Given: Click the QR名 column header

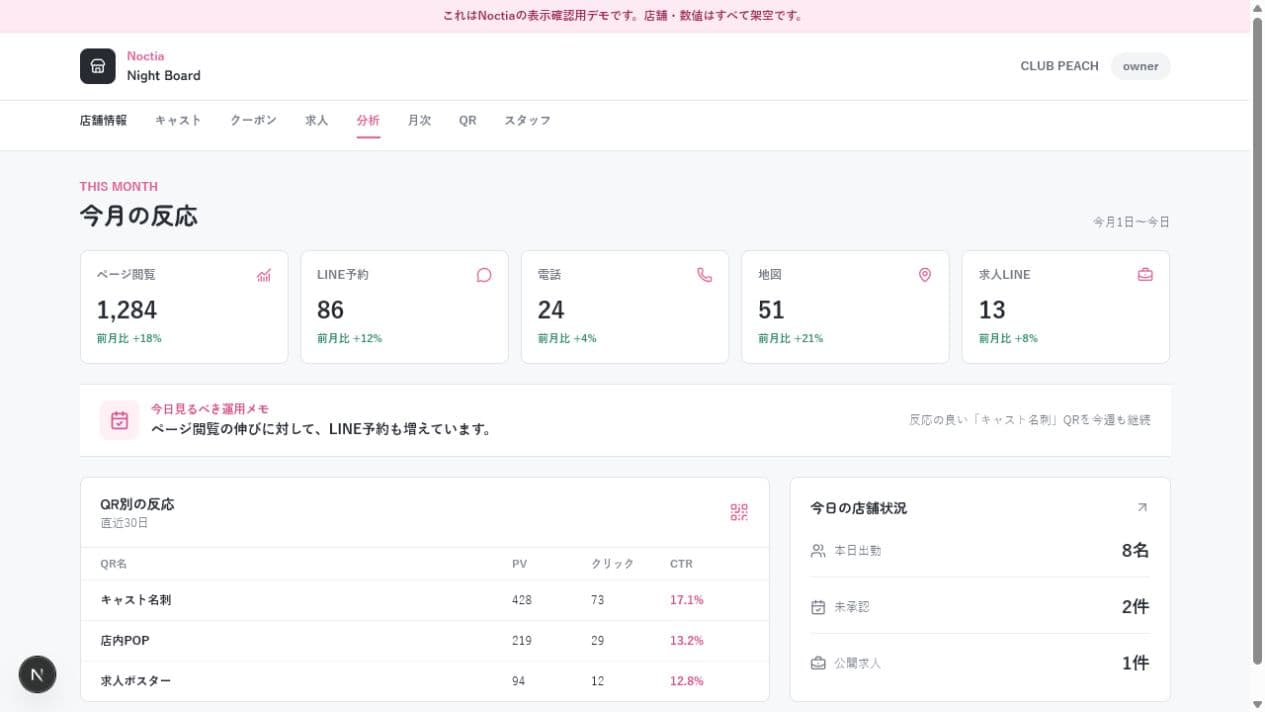Looking at the screenshot, I should (x=114, y=564).
